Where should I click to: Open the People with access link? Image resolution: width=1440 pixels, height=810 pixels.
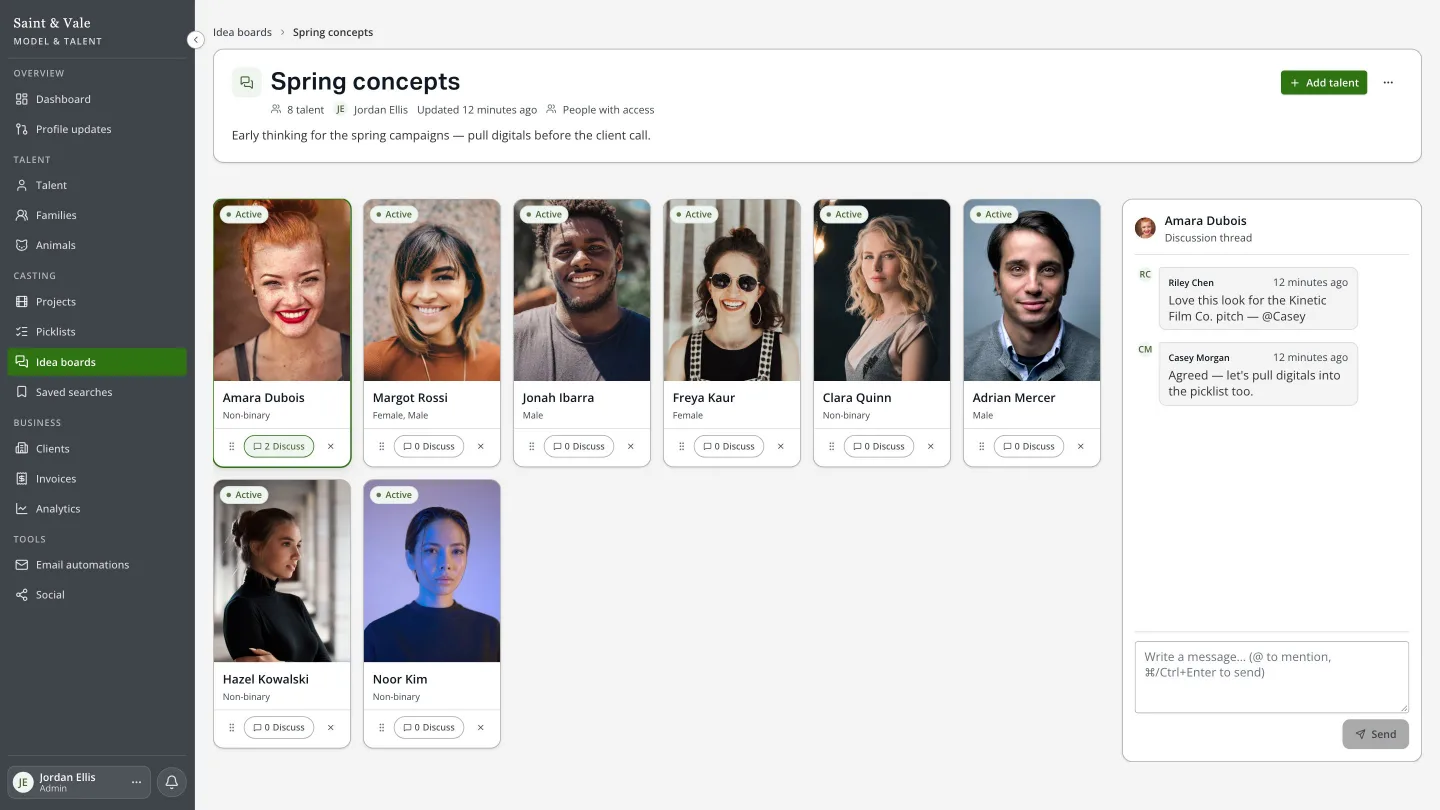[x=600, y=110]
